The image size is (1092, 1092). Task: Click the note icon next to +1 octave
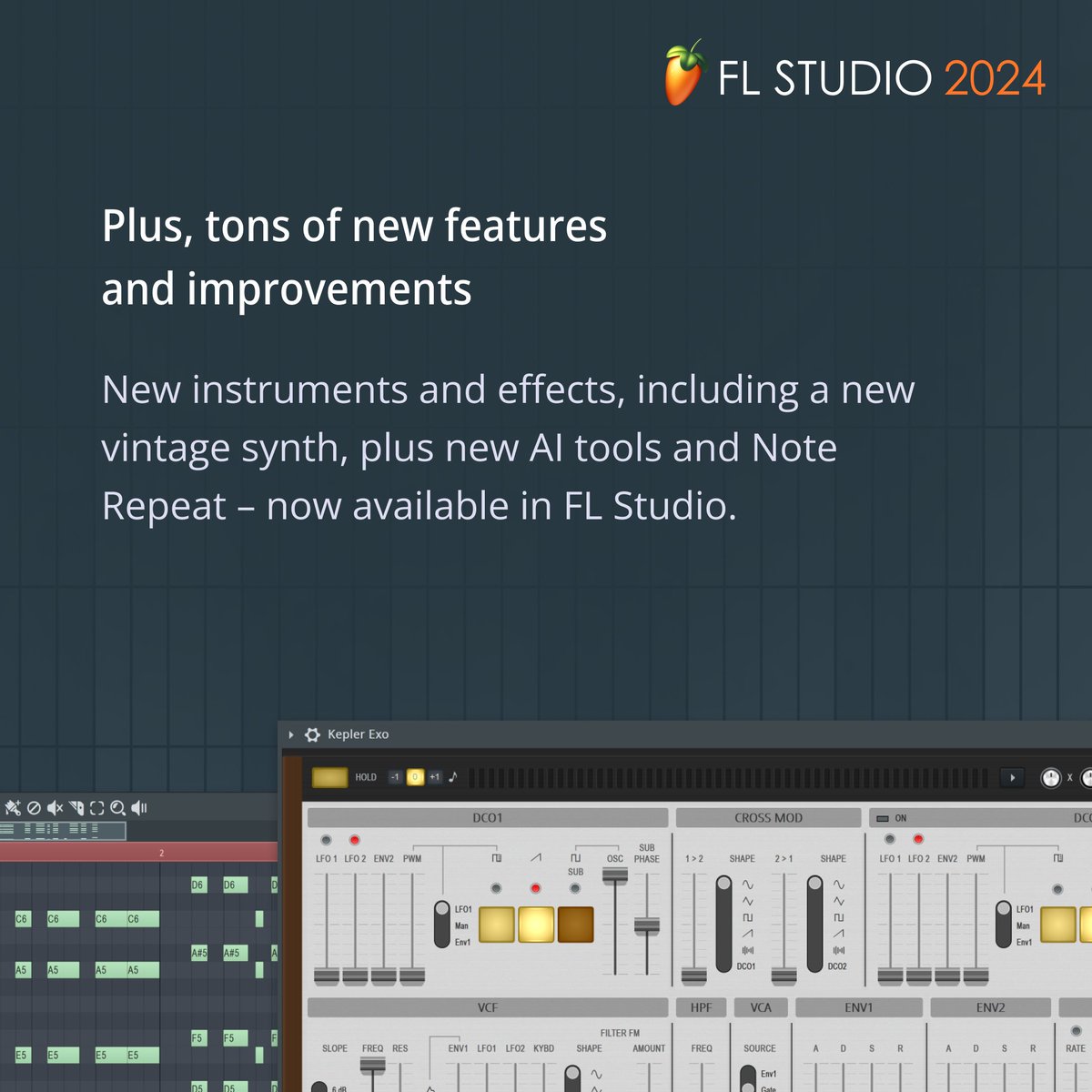[x=453, y=777]
